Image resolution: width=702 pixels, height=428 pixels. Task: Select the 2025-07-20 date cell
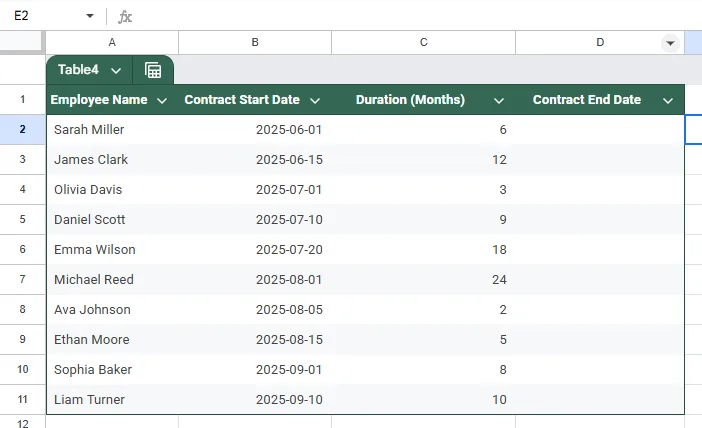click(x=255, y=249)
